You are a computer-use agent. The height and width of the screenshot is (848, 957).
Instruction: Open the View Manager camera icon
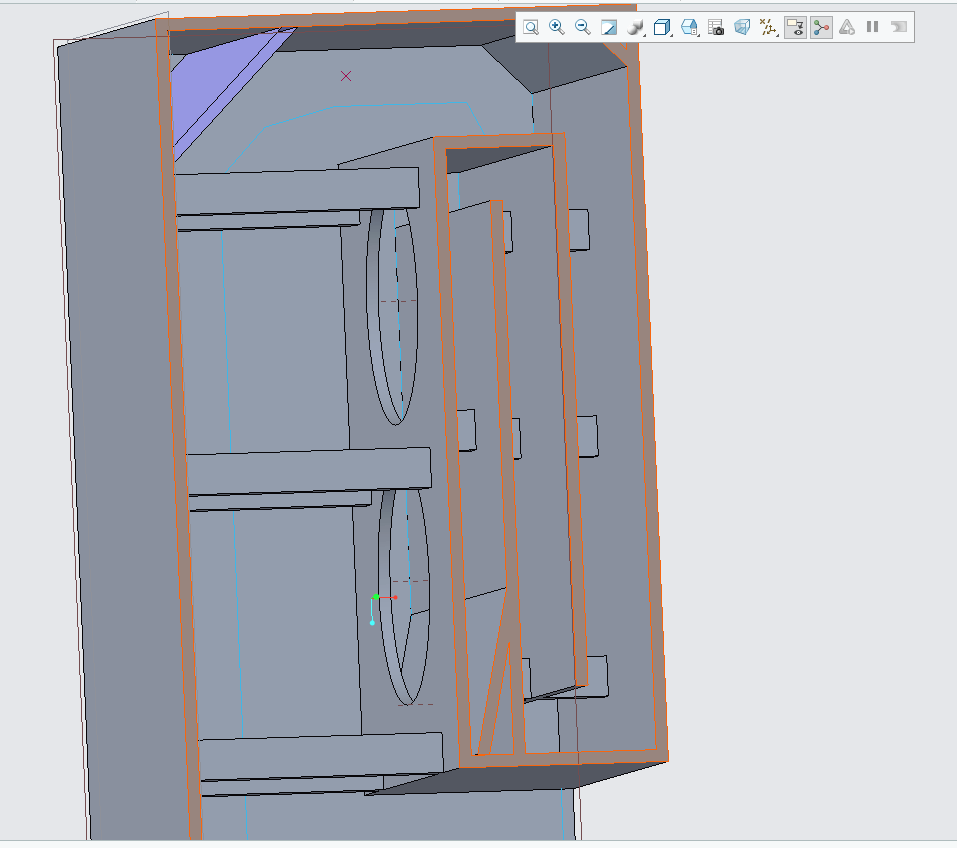pos(716,27)
